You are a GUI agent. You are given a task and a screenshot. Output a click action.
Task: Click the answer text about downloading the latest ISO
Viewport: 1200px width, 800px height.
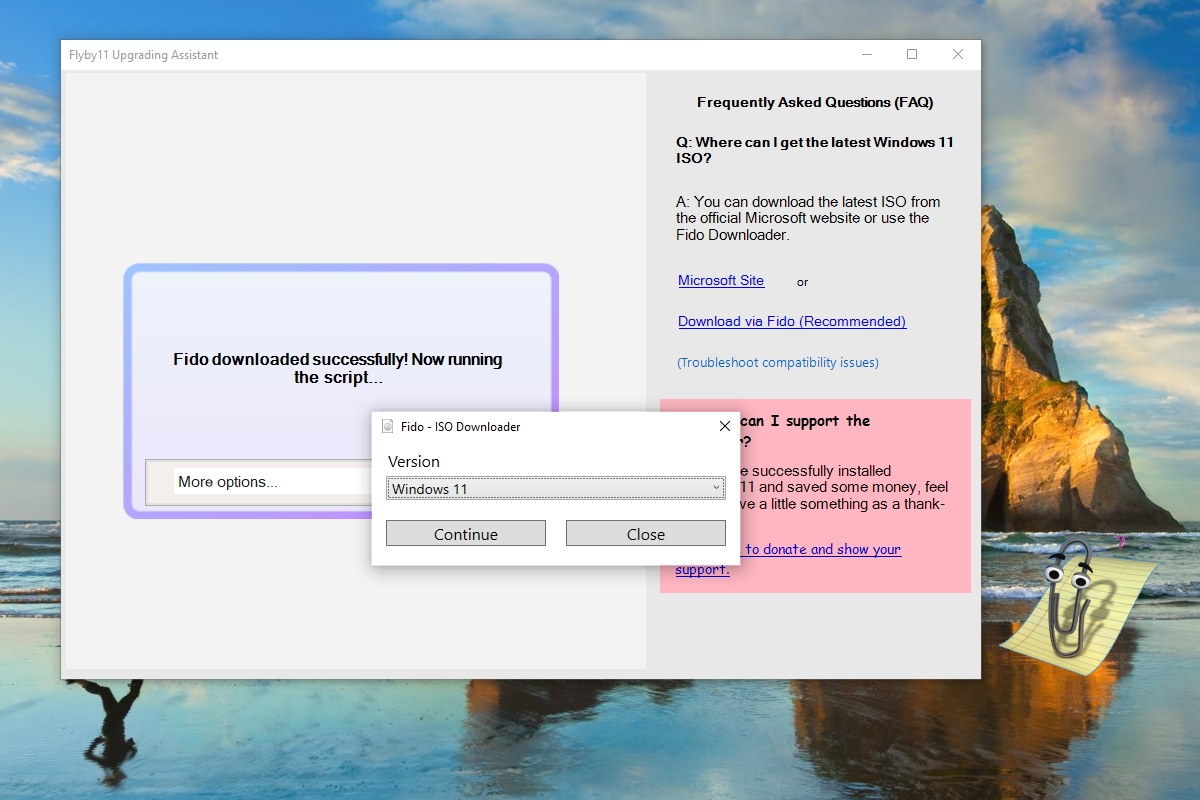coord(808,218)
